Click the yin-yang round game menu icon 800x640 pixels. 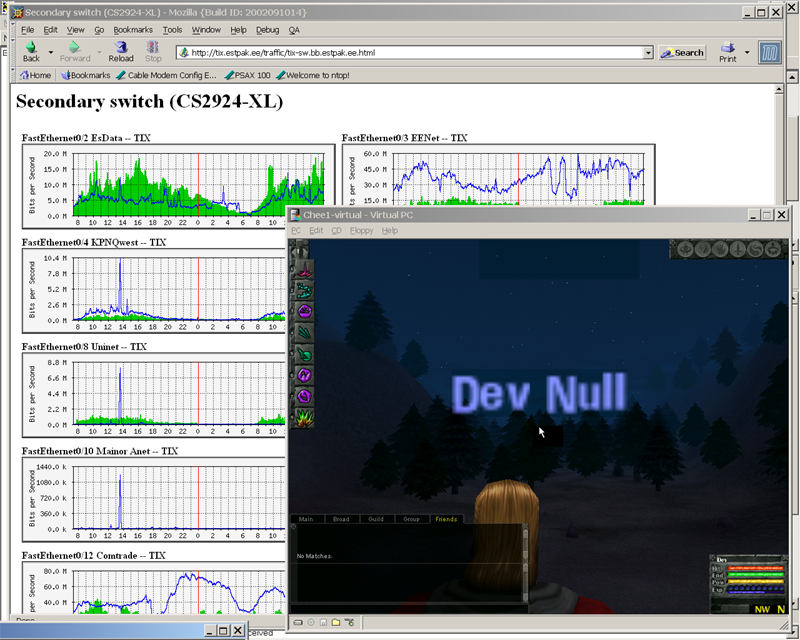tap(756, 249)
